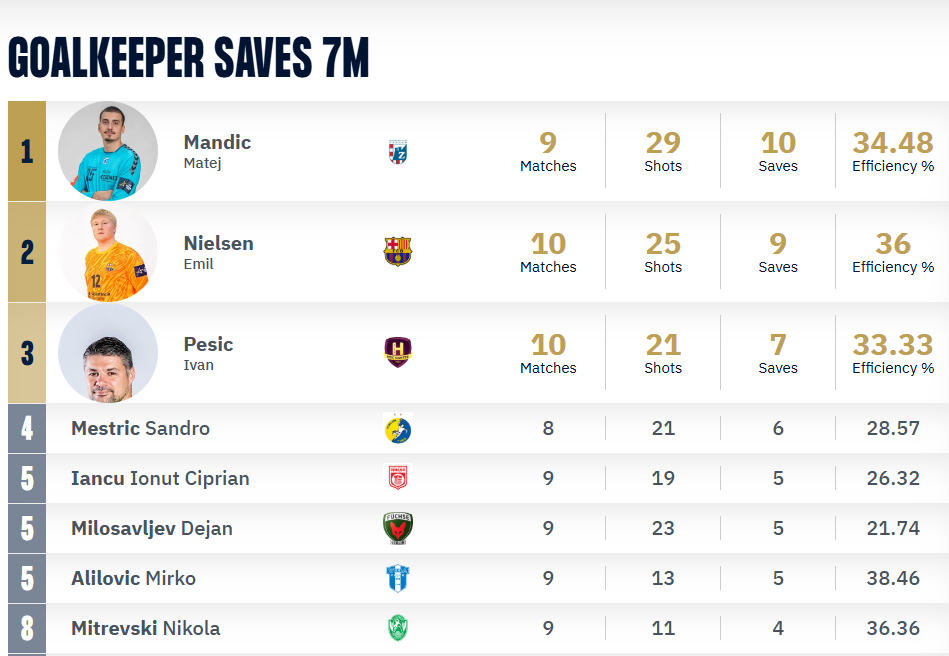
Task: Click the red club crest beside Iancu
Action: point(398,478)
